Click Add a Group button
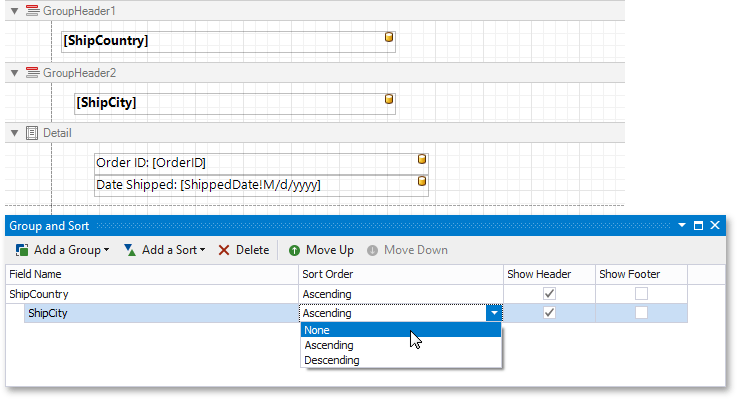 pyautogui.click(x=62, y=250)
